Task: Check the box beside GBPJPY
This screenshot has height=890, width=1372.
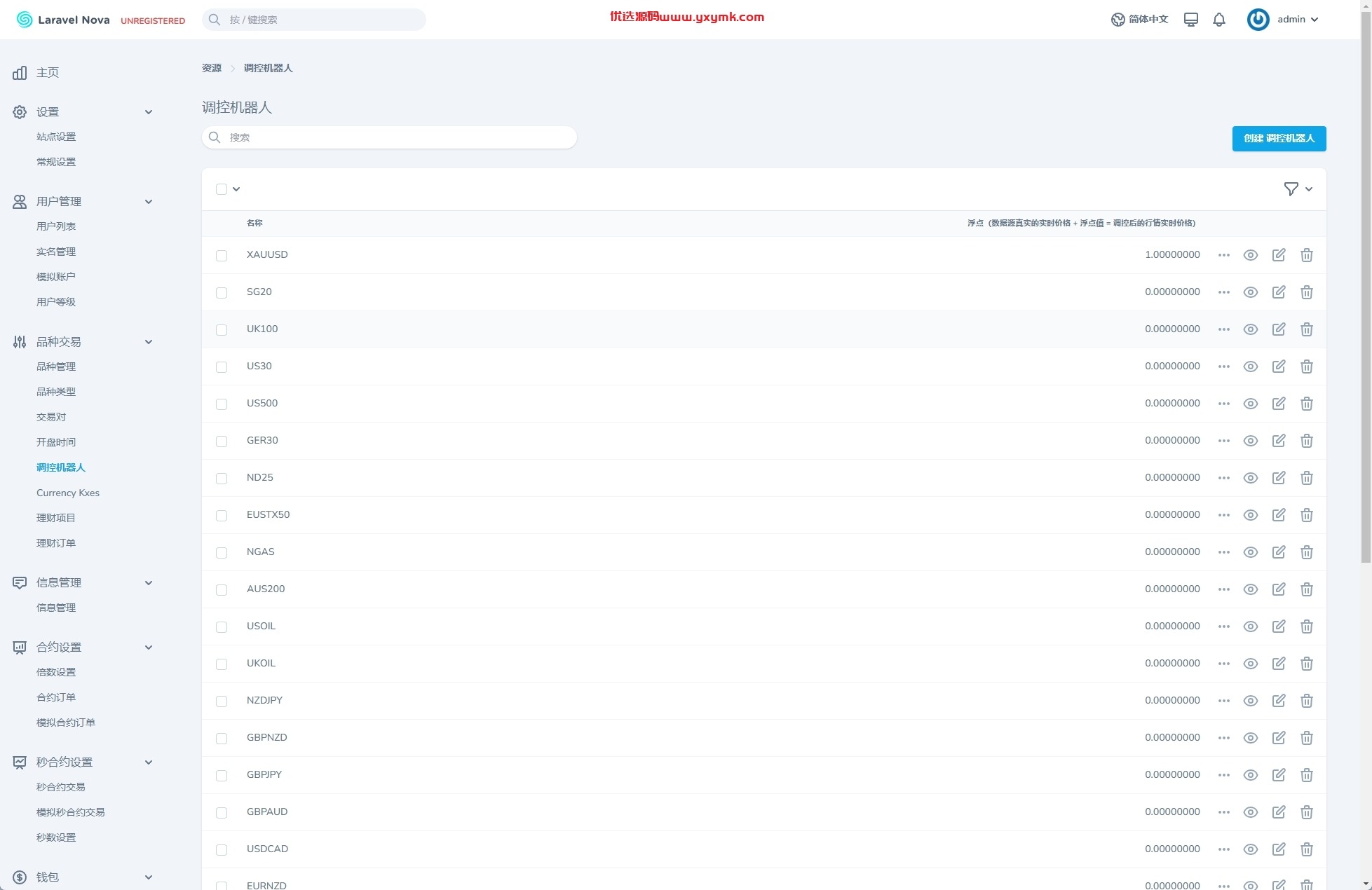Action: point(222,776)
